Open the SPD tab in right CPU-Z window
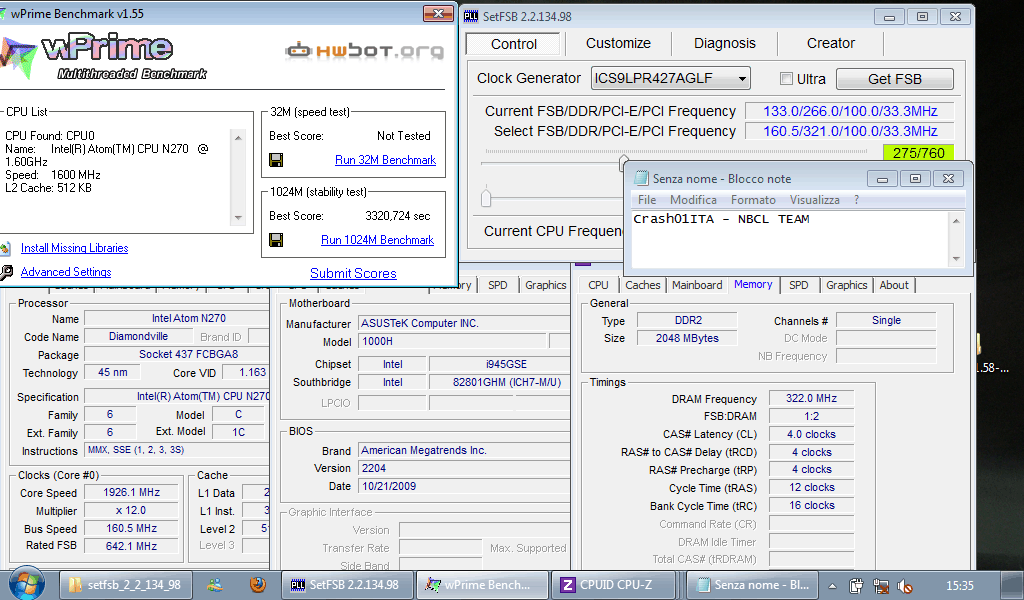Viewport: 1024px width, 600px height. (x=798, y=285)
